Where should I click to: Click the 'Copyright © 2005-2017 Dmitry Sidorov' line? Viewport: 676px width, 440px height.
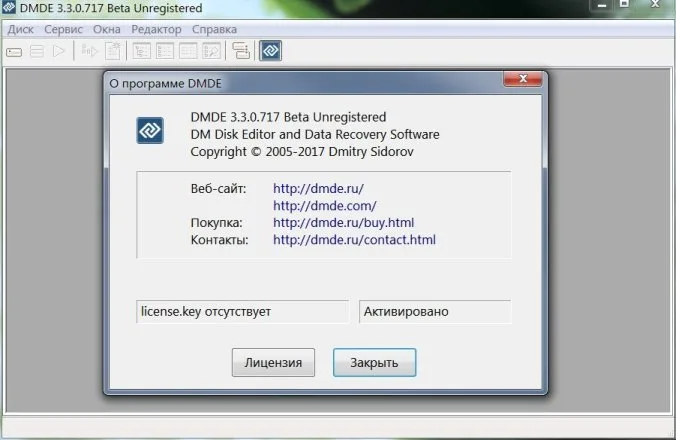(x=302, y=152)
